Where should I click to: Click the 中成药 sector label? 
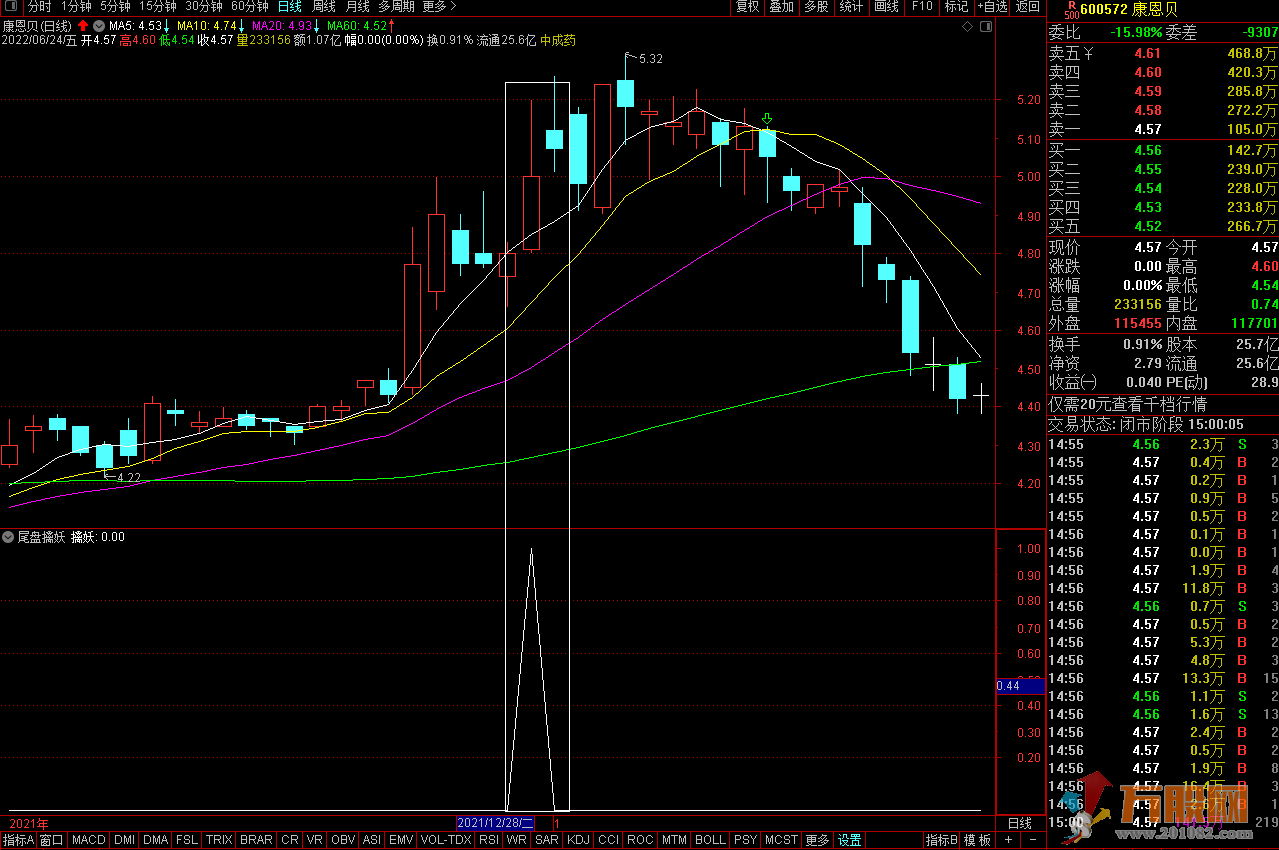[x=558, y=40]
